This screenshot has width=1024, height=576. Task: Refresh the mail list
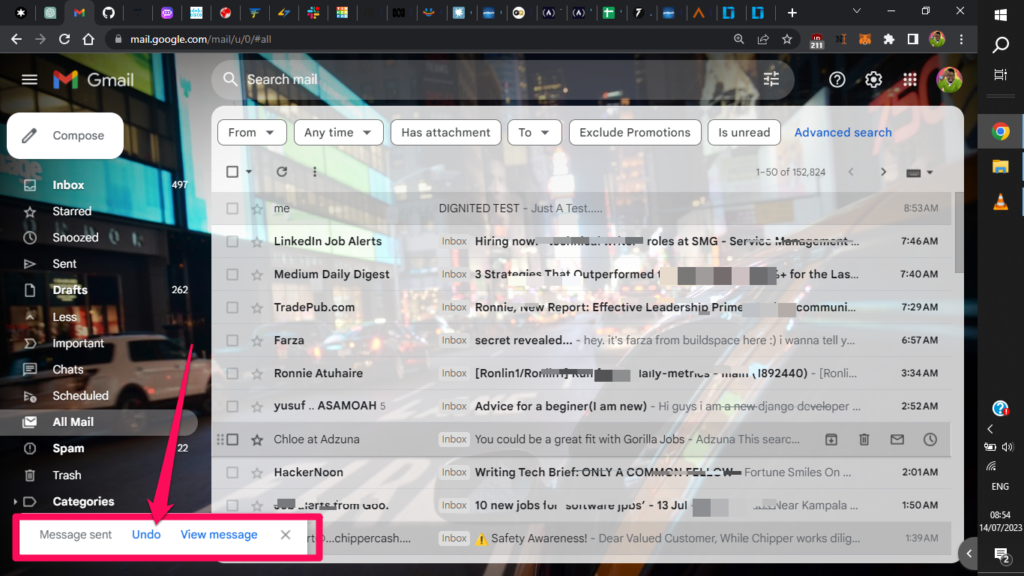click(x=281, y=172)
